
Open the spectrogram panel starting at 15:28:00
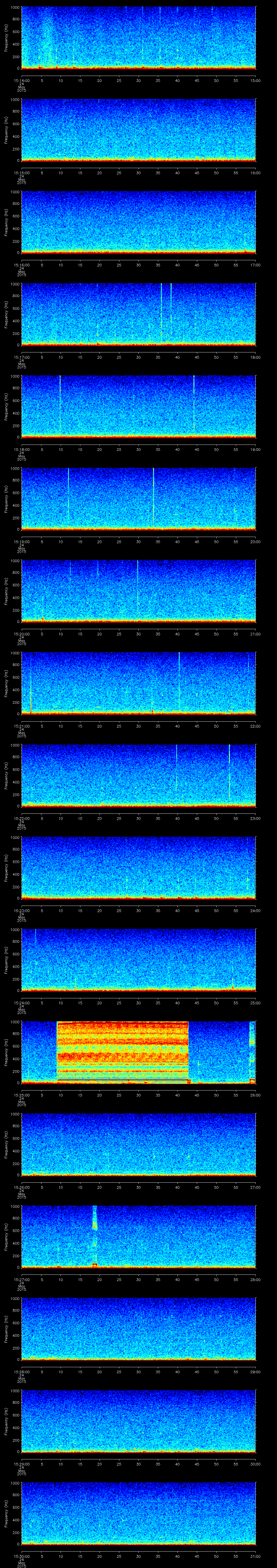(x=138, y=1329)
